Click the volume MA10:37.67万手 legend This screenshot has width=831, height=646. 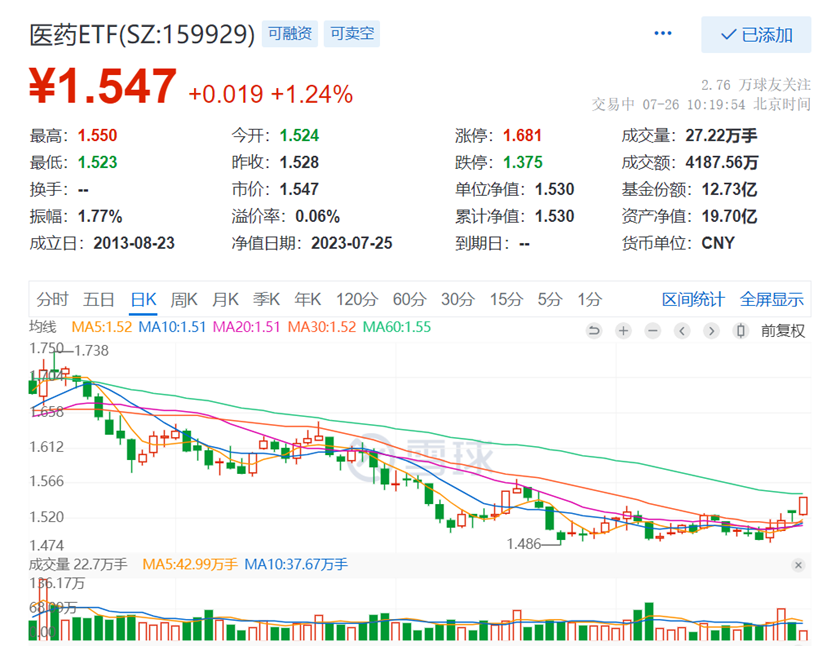pyautogui.click(x=296, y=564)
